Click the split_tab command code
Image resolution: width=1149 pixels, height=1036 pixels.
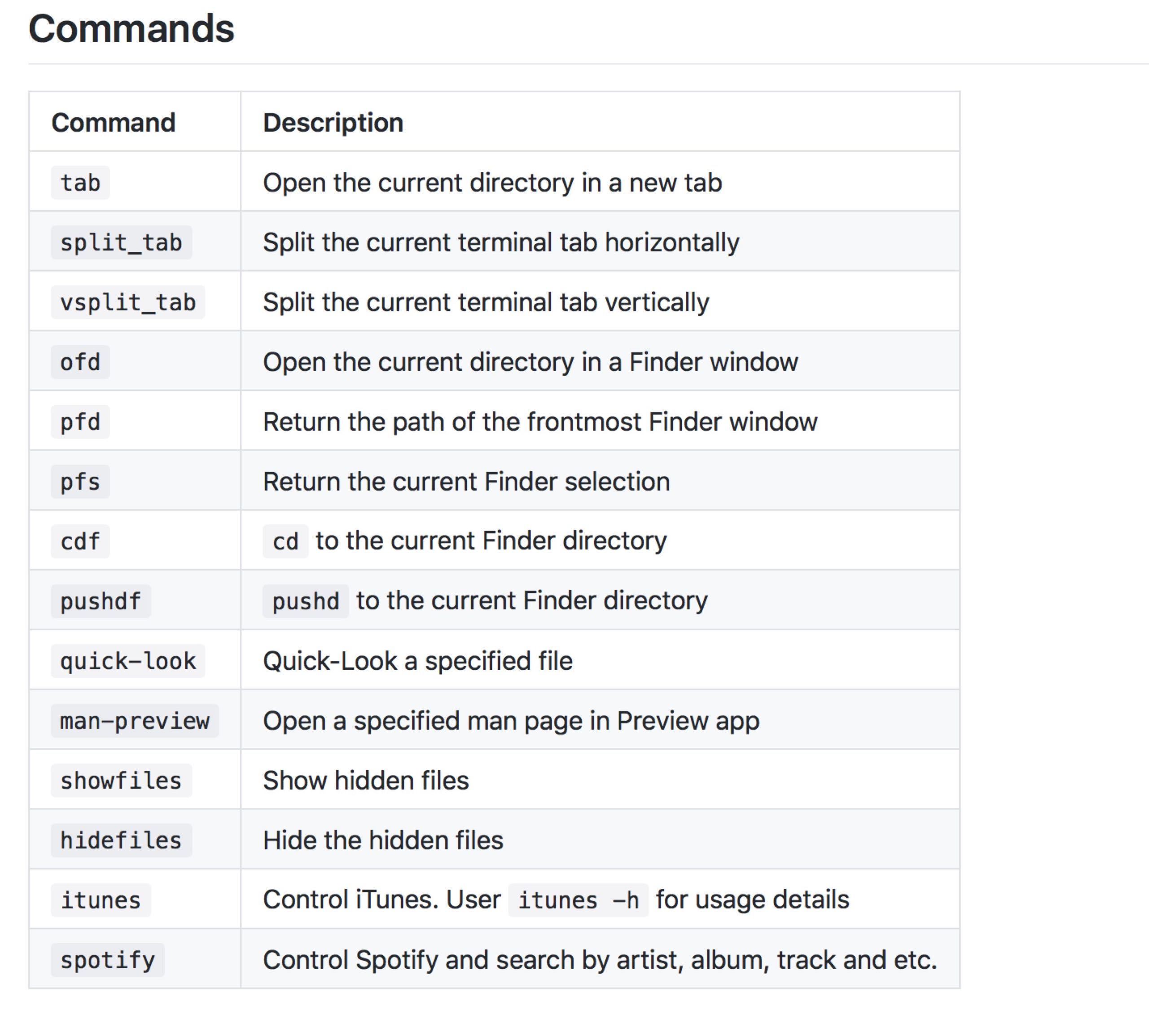point(121,243)
